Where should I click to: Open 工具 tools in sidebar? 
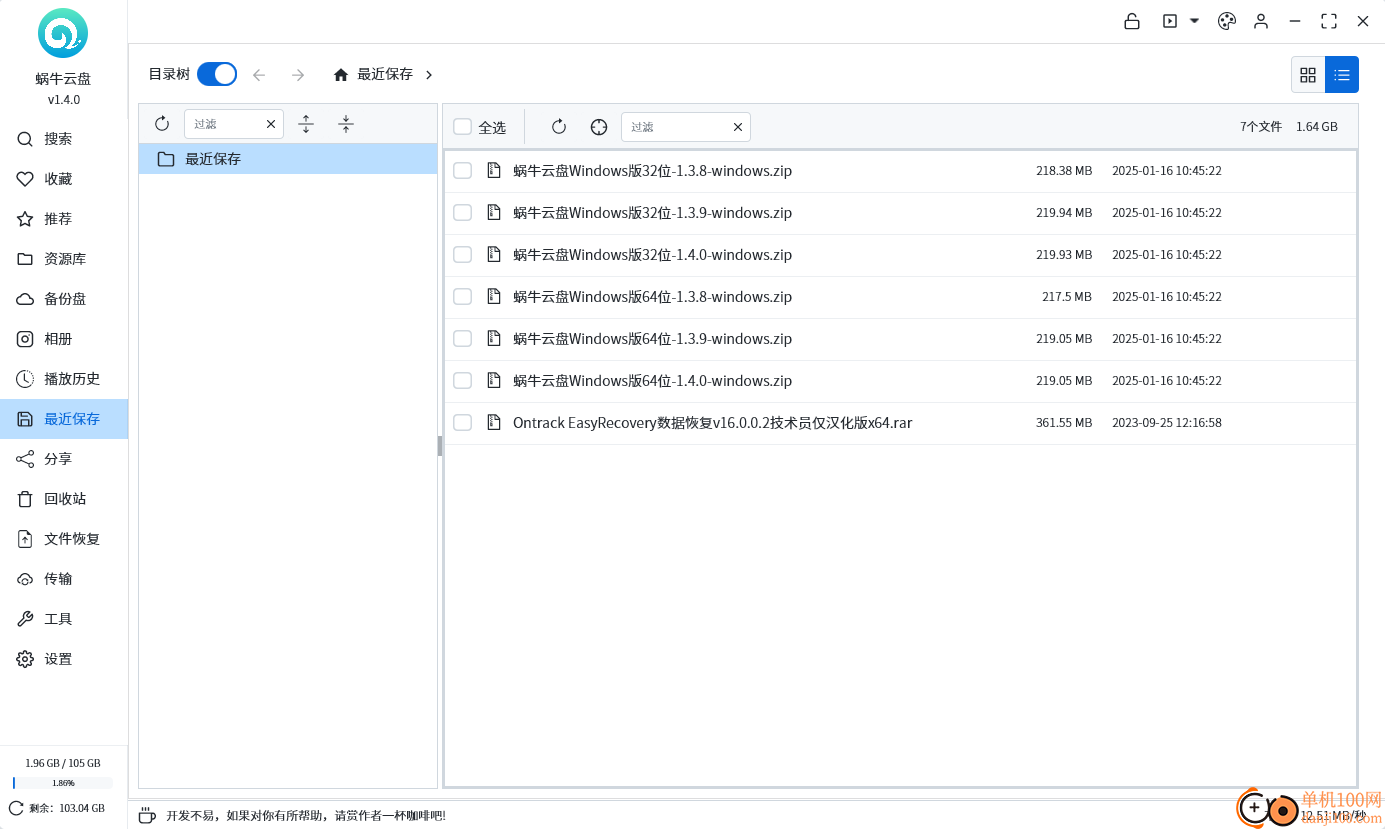click(64, 619)
